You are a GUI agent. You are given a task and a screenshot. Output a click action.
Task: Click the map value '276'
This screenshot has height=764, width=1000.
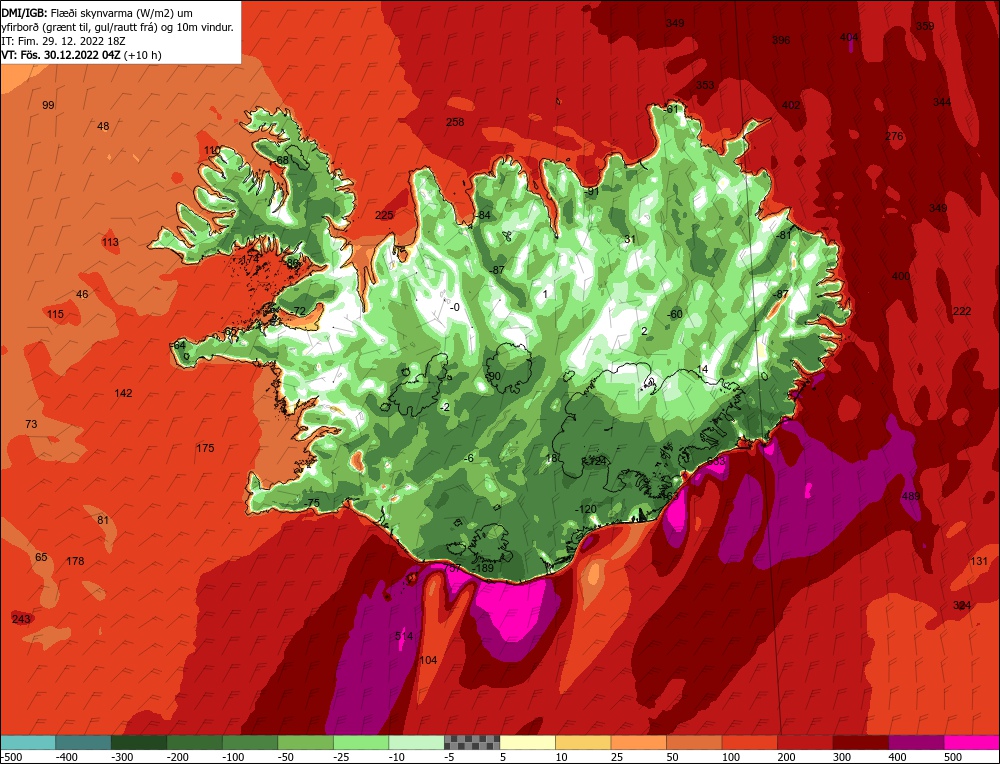(894, 136)
